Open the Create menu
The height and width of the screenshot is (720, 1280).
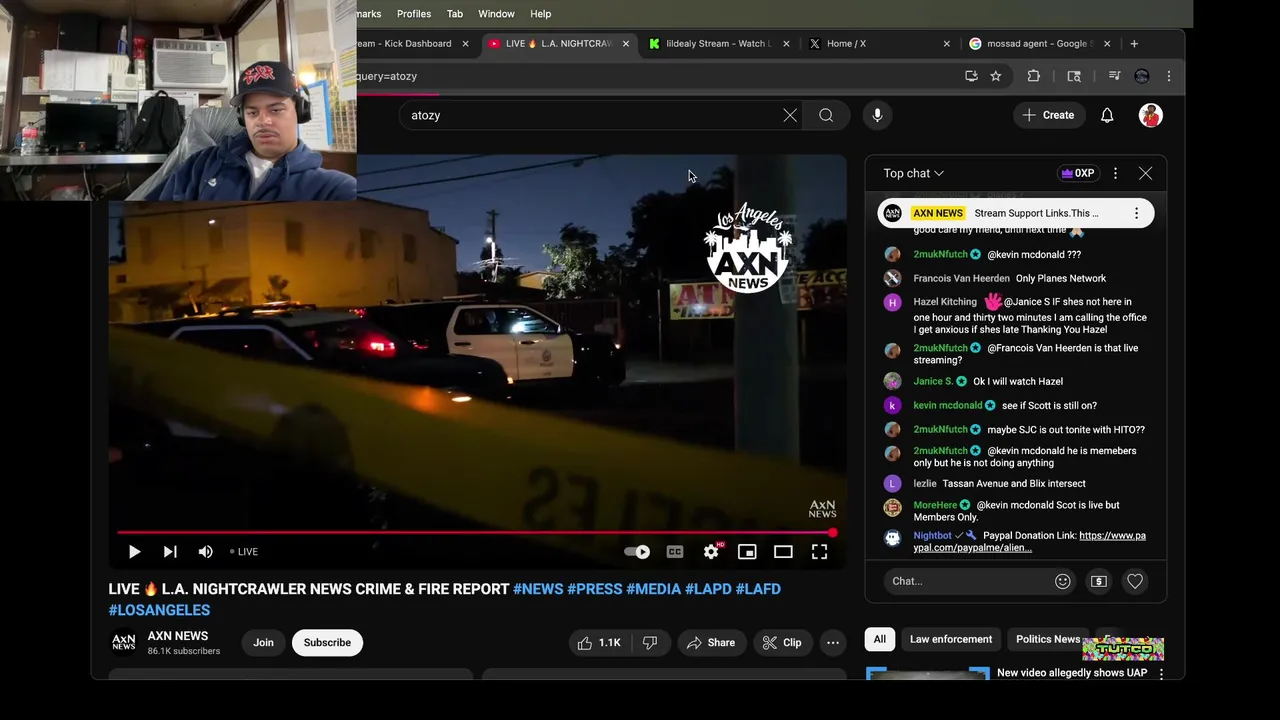point(1048,115)
